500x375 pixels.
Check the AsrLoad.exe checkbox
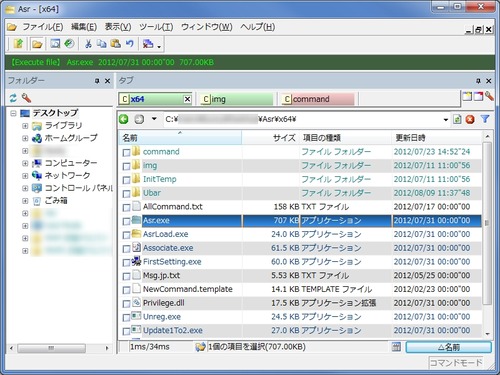[126, 235]
